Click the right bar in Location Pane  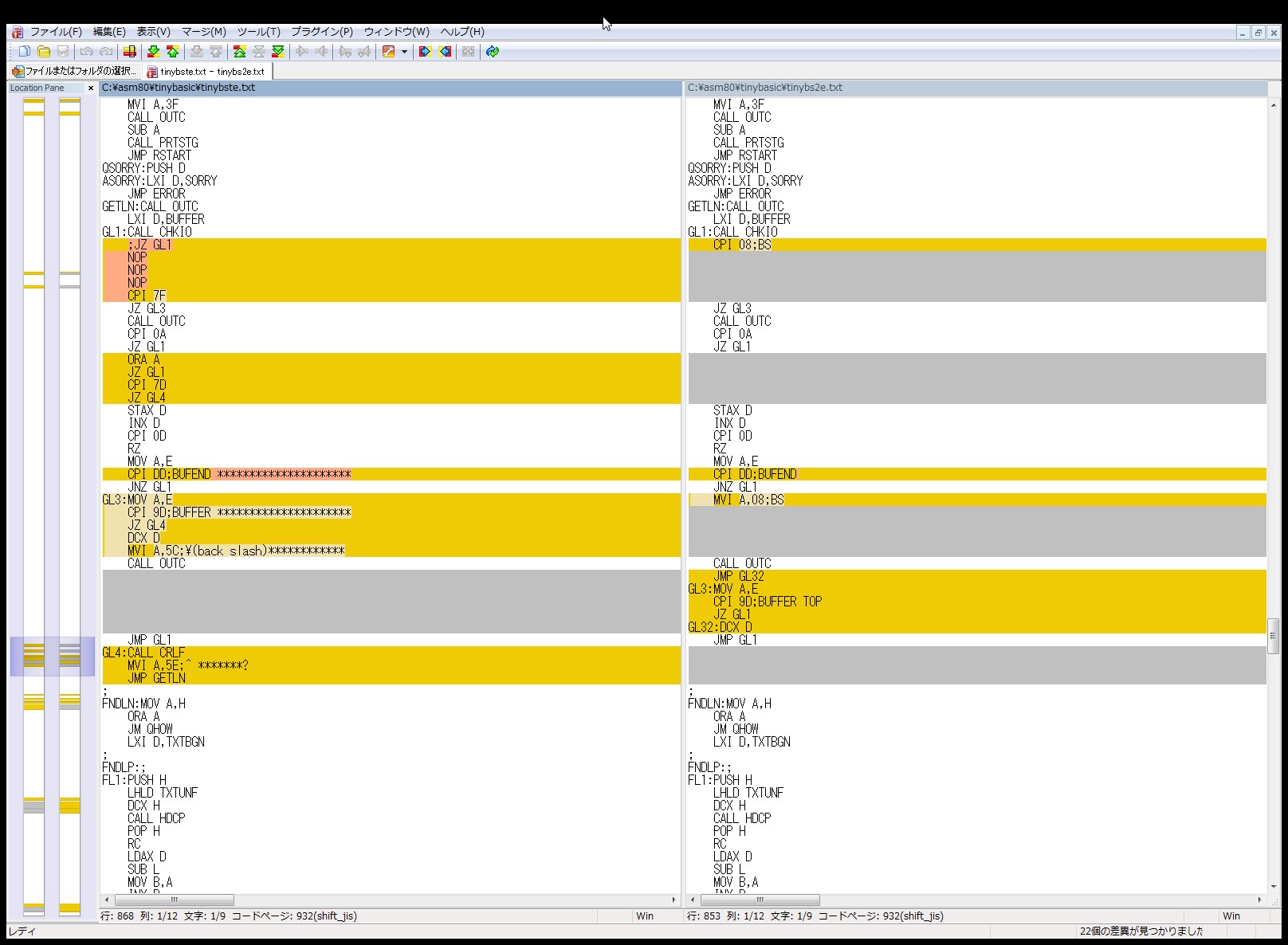coord(70,507)
